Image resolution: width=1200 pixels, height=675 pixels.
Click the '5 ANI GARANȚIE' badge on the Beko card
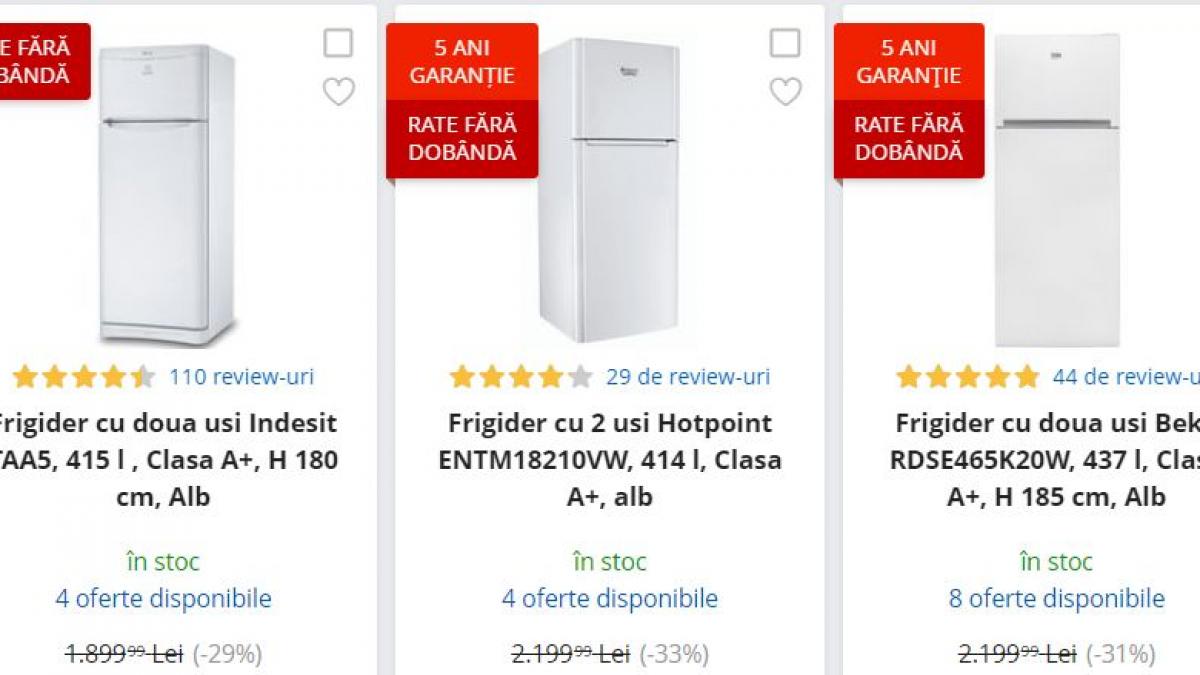click(x=907, y=62)
